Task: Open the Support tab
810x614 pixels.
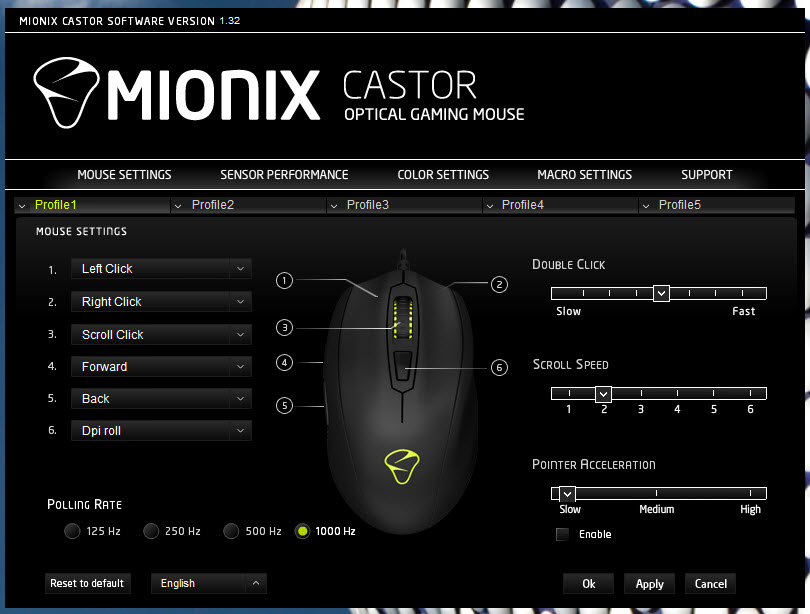Action: (x=707, y=175)
